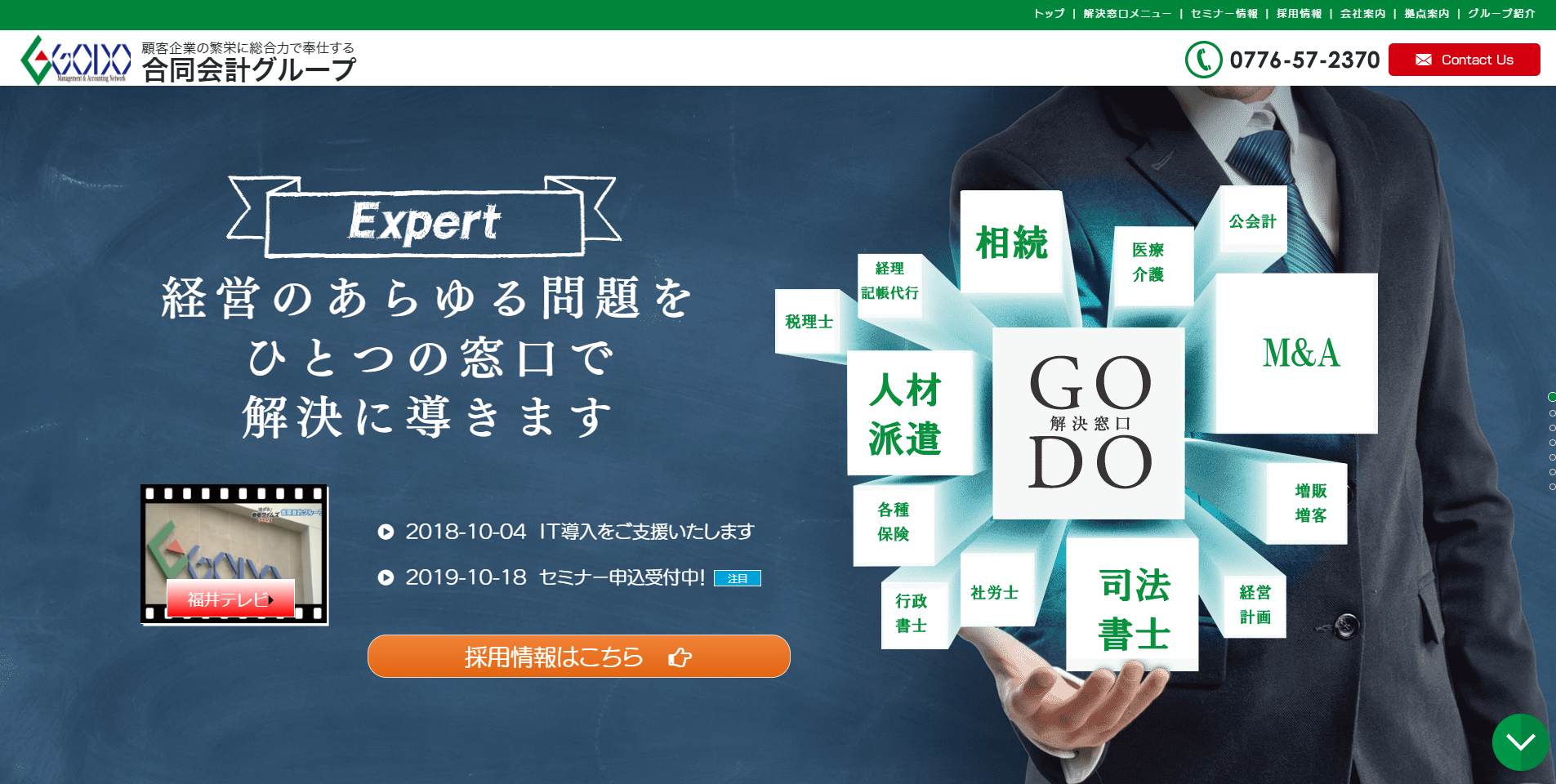The width and height of the screenshot is (1556, 784).
Task: Click the 採用情報はこちら orange button
Action: pos(578,656)
